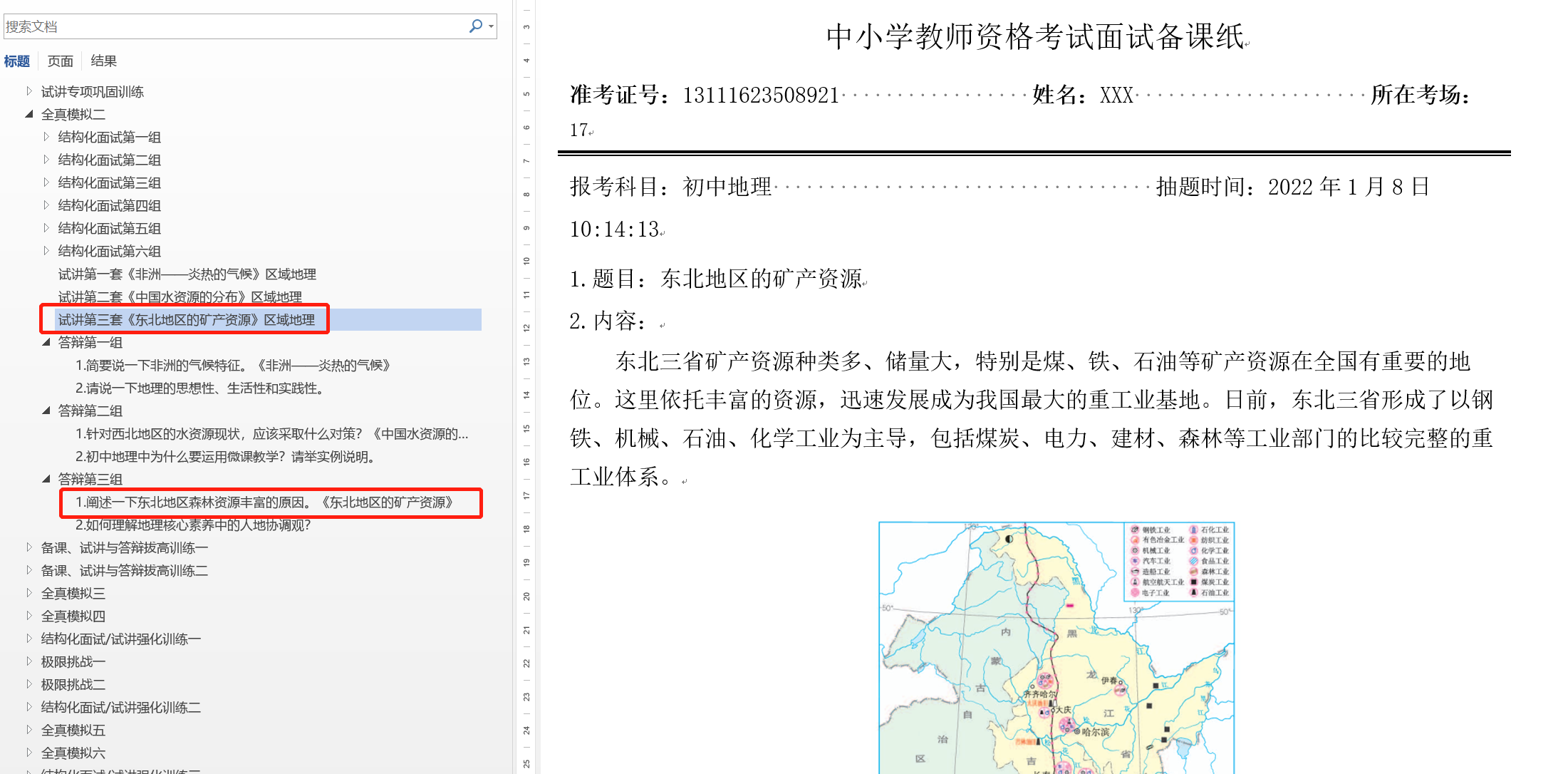Switch to the 页面 tab
The image size is (1568, 774).
(x=61, y=61)
